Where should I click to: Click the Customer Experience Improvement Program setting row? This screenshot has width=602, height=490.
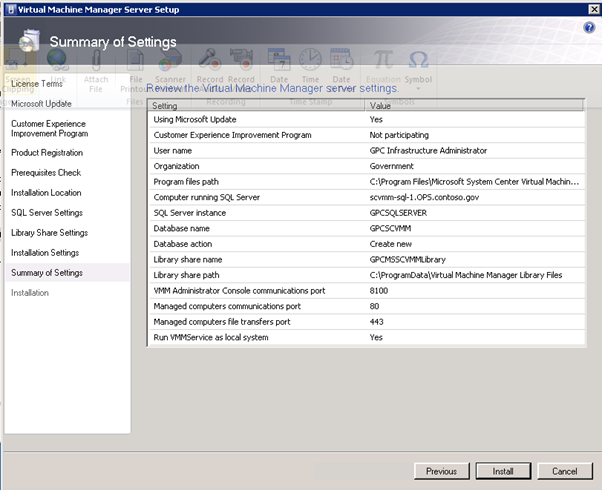pos(367,135)
